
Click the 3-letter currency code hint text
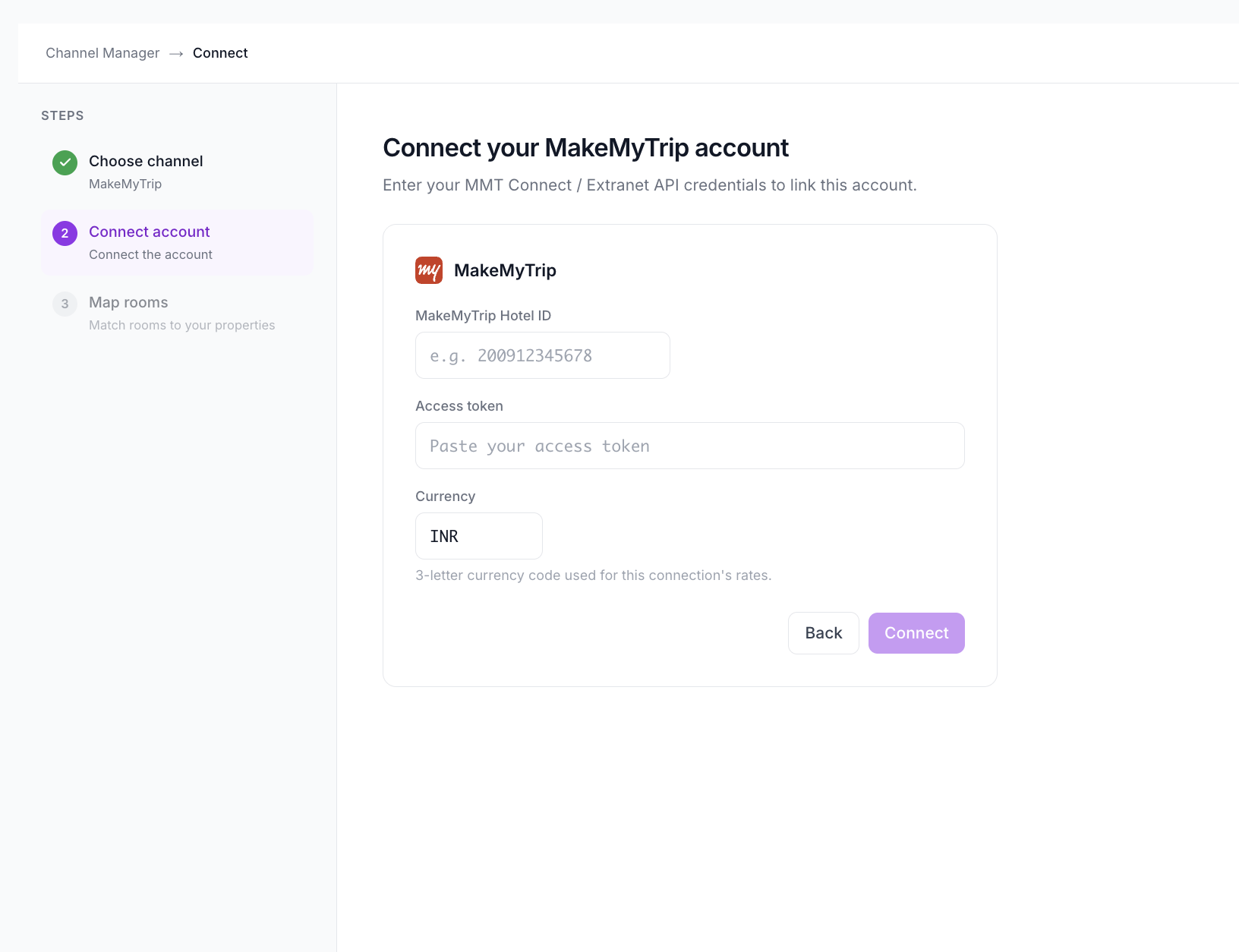pyautogui.click(x=594, y=575)
